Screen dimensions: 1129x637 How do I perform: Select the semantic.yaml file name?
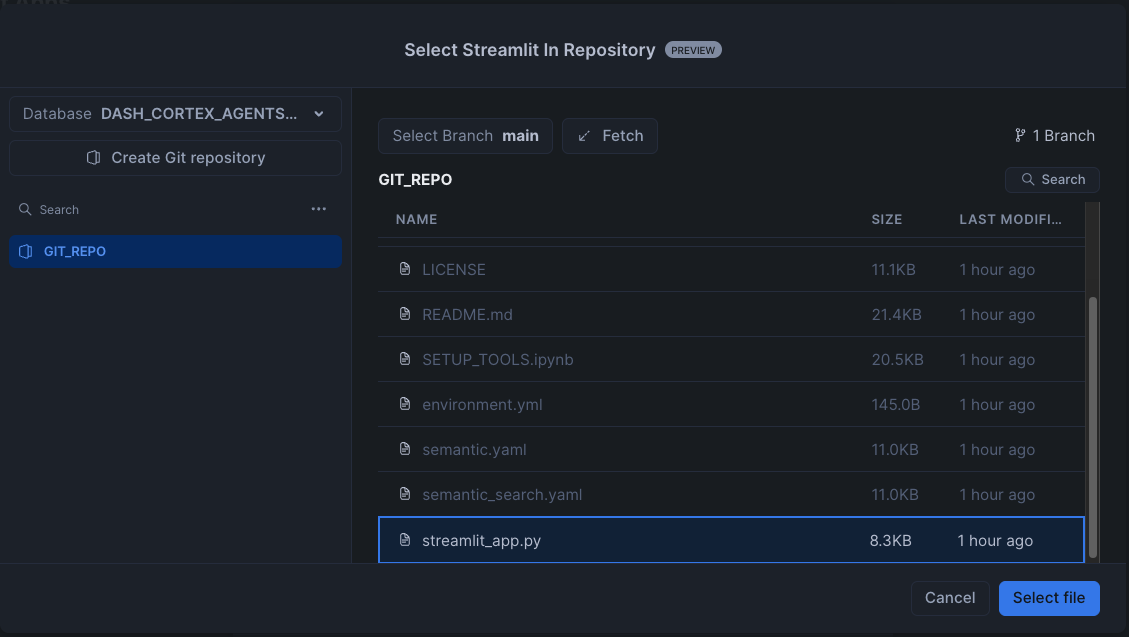[474, 449]
